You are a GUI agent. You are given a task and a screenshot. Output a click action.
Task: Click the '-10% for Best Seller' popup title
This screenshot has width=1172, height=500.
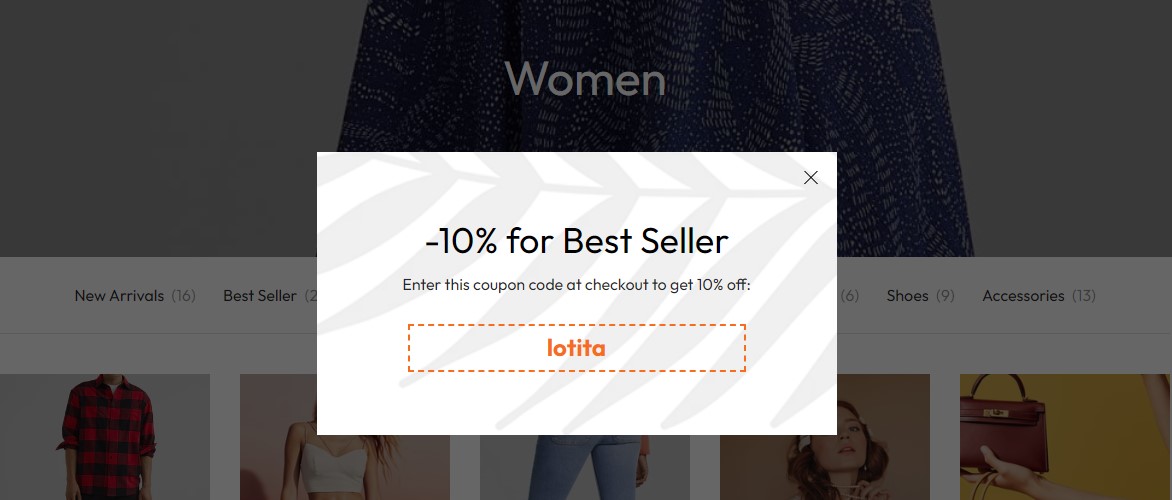576,241
